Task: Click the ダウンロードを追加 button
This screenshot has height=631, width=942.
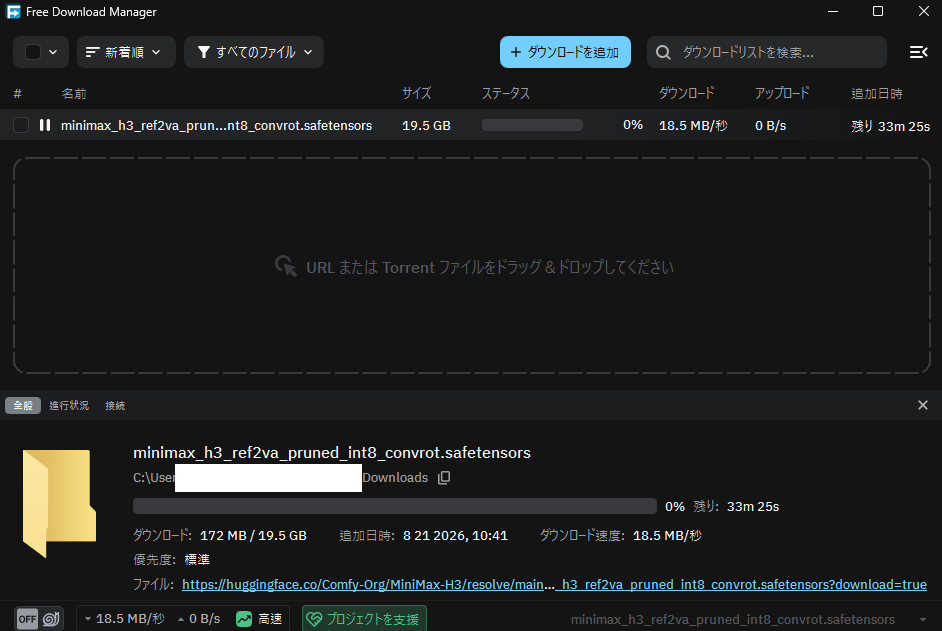Action: pos(565,52)
